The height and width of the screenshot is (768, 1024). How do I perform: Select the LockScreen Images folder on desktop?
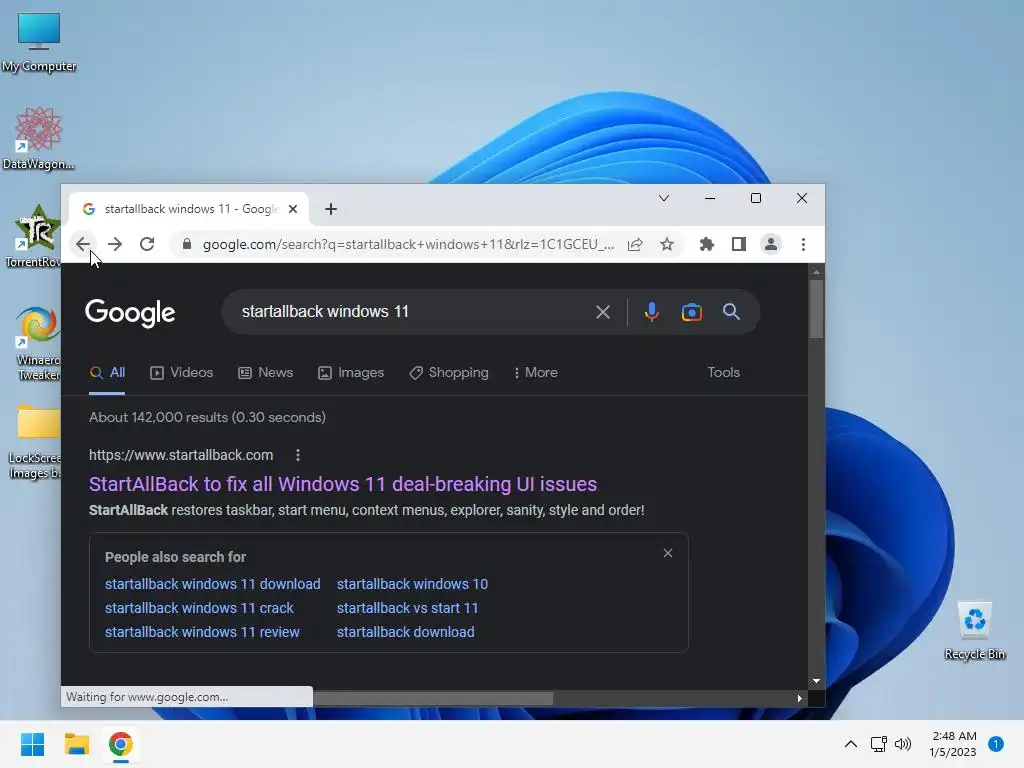tap(36, 441)
